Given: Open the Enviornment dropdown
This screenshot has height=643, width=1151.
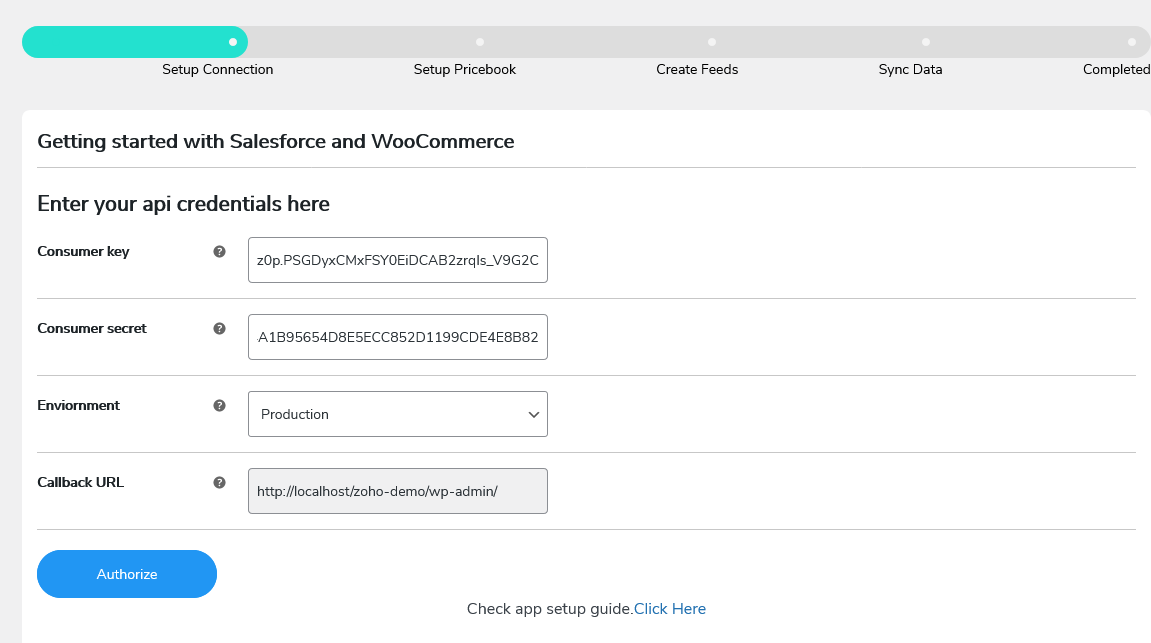Looking at the screenshot, I should point(397,413).
